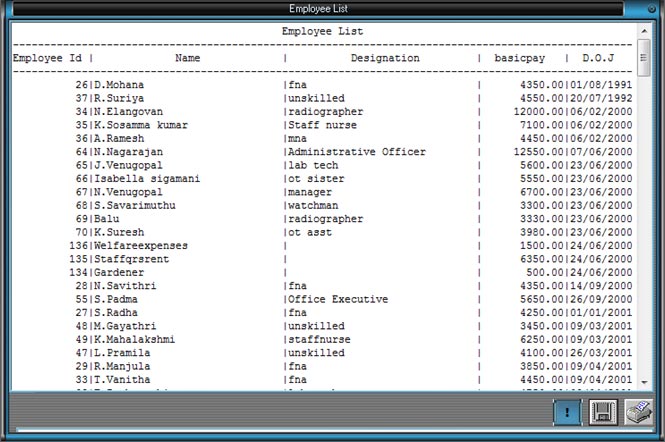
Task: Click the basicpay value '12550.00'
Action: tap(539, 152)
